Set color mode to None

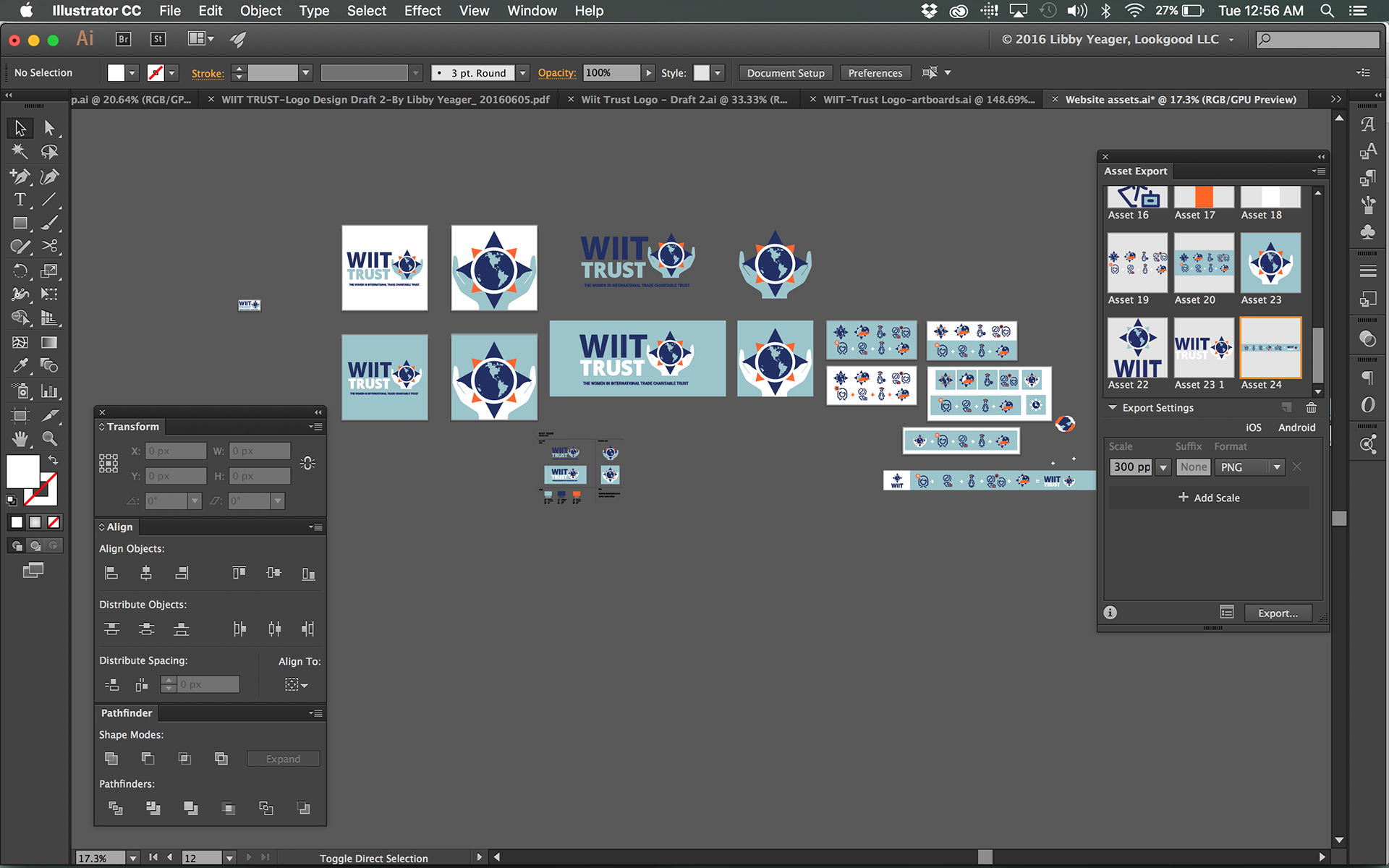tap(54, 522)
